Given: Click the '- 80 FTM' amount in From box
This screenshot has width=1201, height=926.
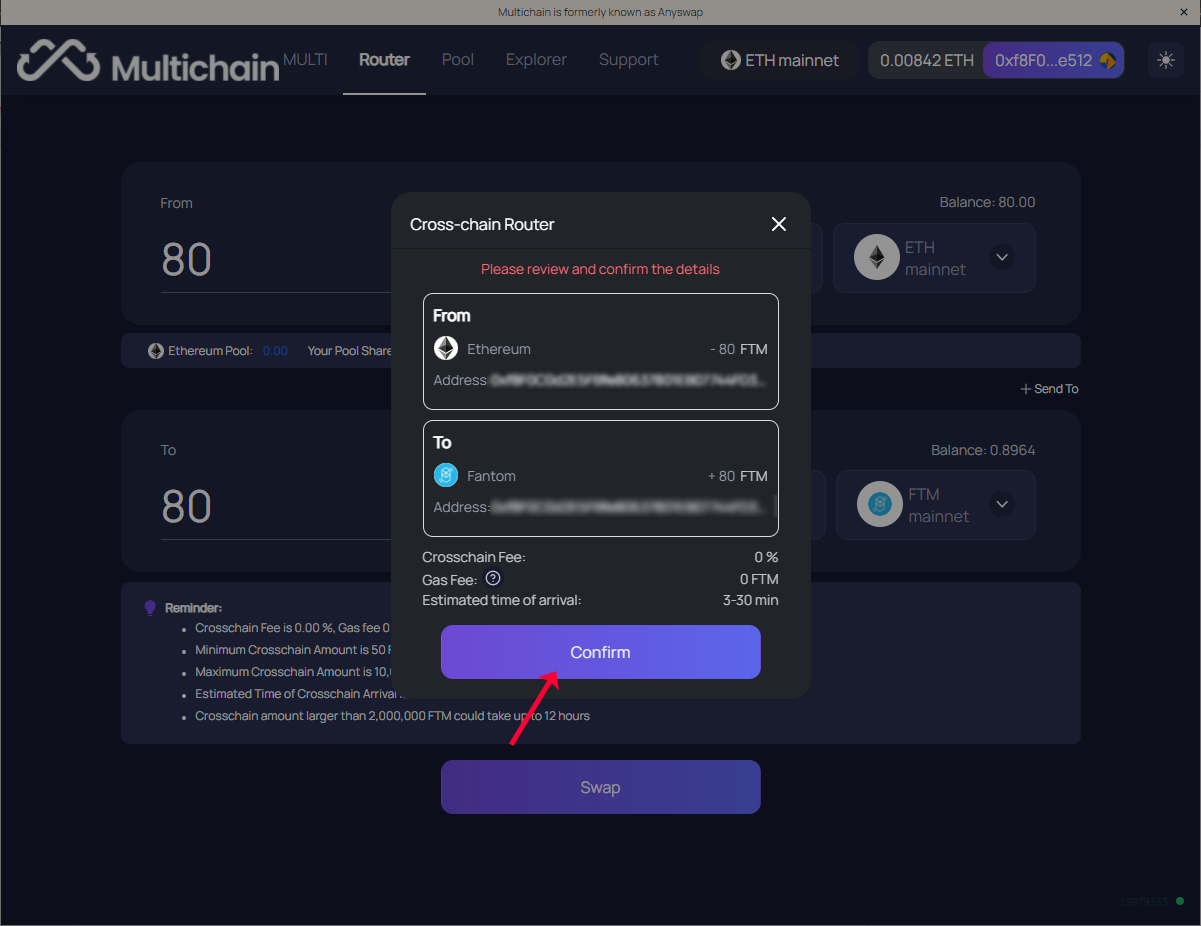Looking at the screenshot, I should pos(739,349).
